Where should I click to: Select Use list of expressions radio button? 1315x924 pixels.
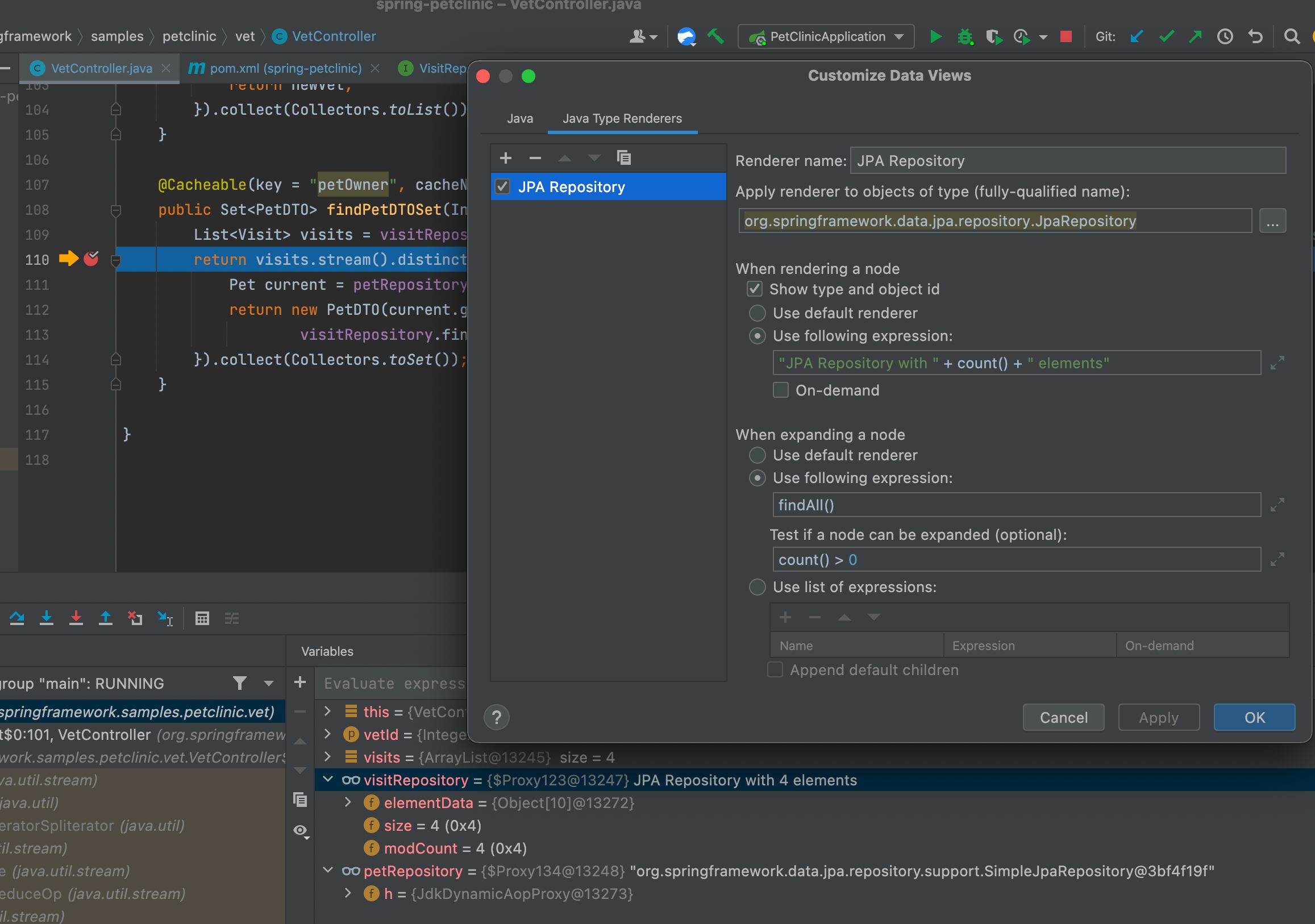click(x=757, y=587)
